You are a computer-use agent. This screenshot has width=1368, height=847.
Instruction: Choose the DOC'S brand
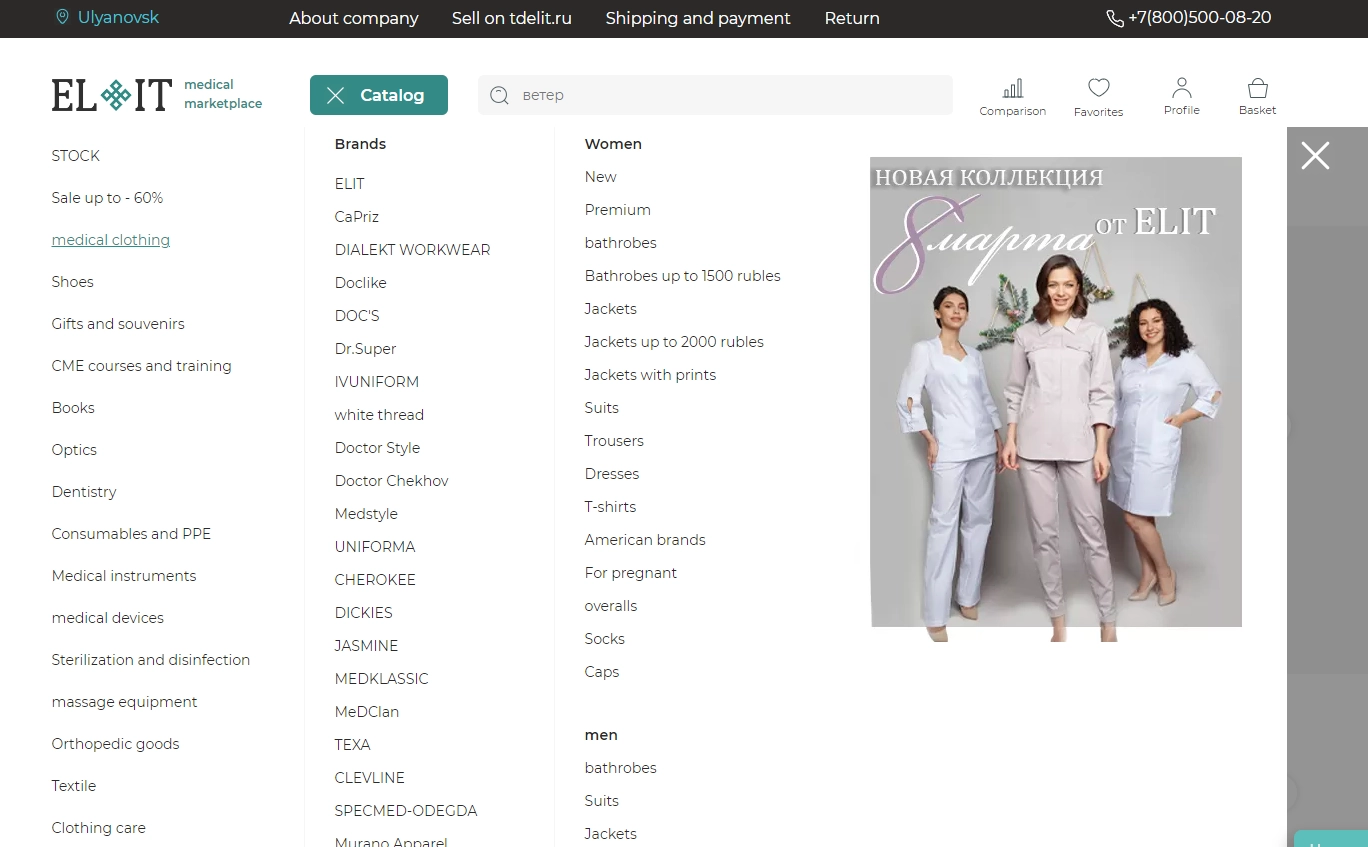pos(357,316)
